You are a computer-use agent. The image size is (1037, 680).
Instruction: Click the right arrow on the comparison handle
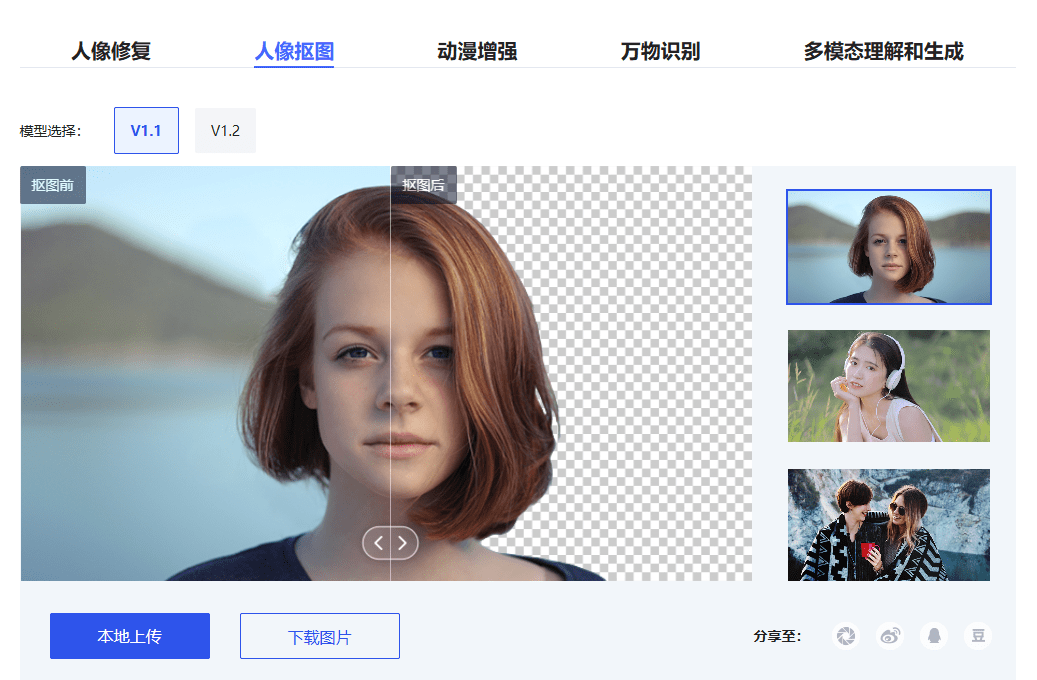pos(402,542)
